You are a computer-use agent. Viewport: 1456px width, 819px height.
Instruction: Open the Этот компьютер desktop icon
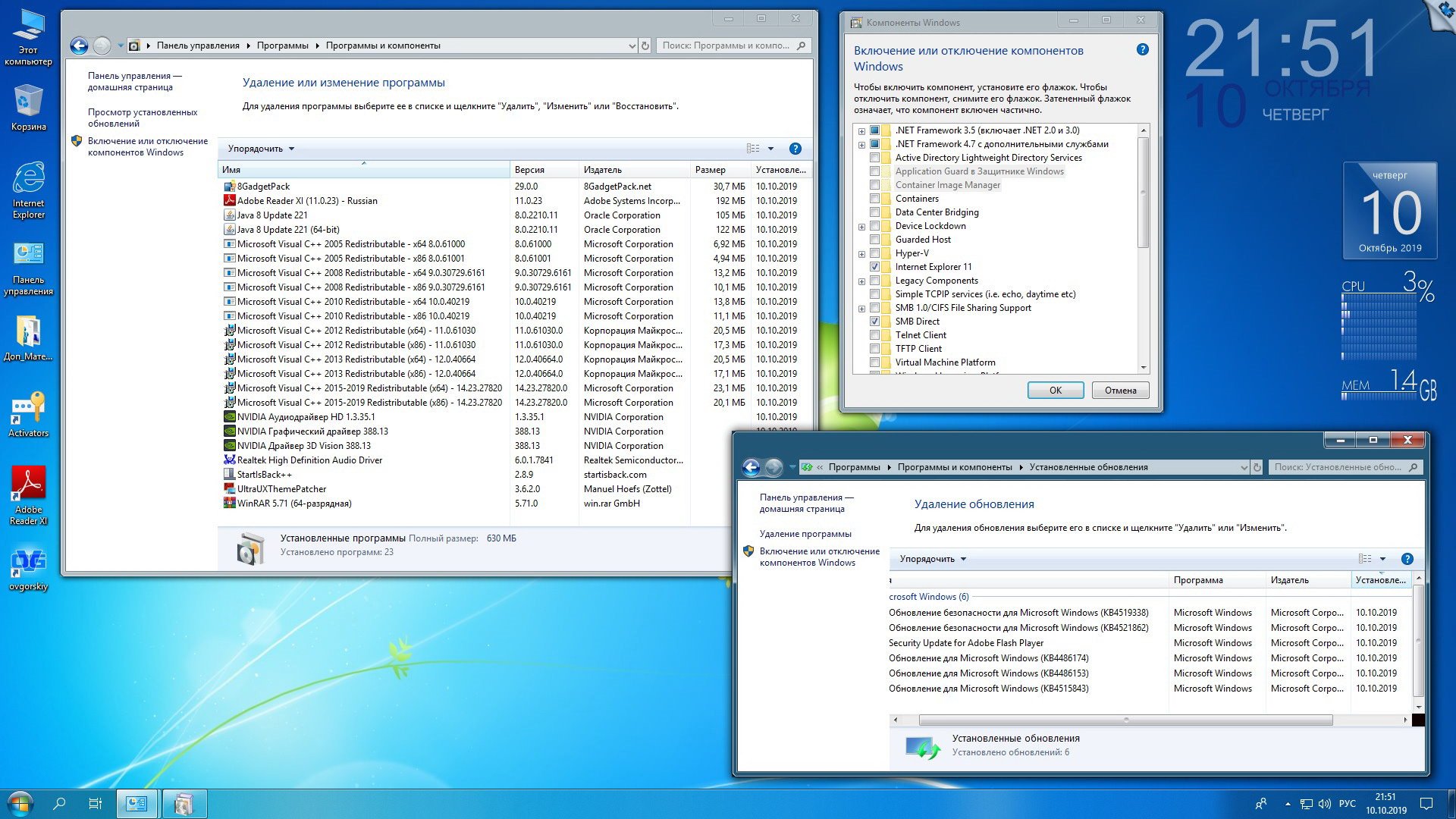click(x=28, y=36)
